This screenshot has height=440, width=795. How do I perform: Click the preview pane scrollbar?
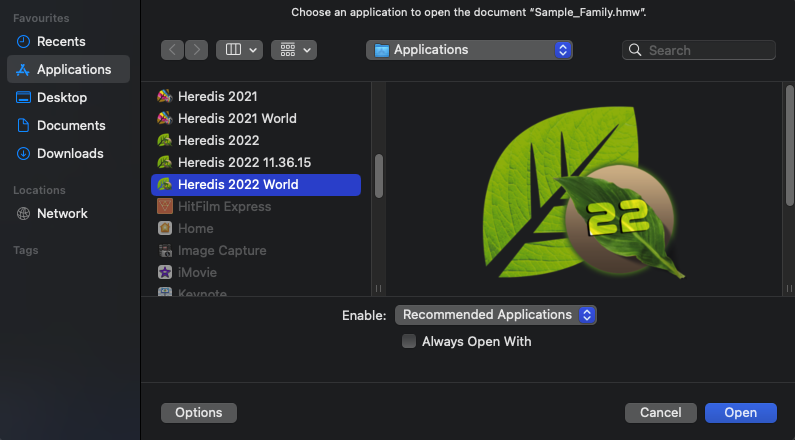(x=789, y=146)
